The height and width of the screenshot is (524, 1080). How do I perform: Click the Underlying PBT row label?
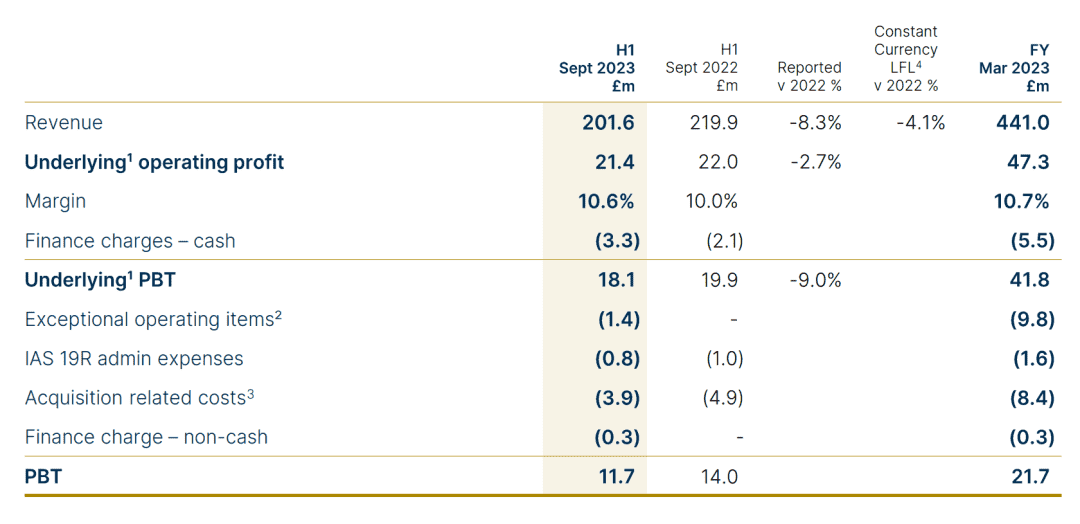point(100,280)
